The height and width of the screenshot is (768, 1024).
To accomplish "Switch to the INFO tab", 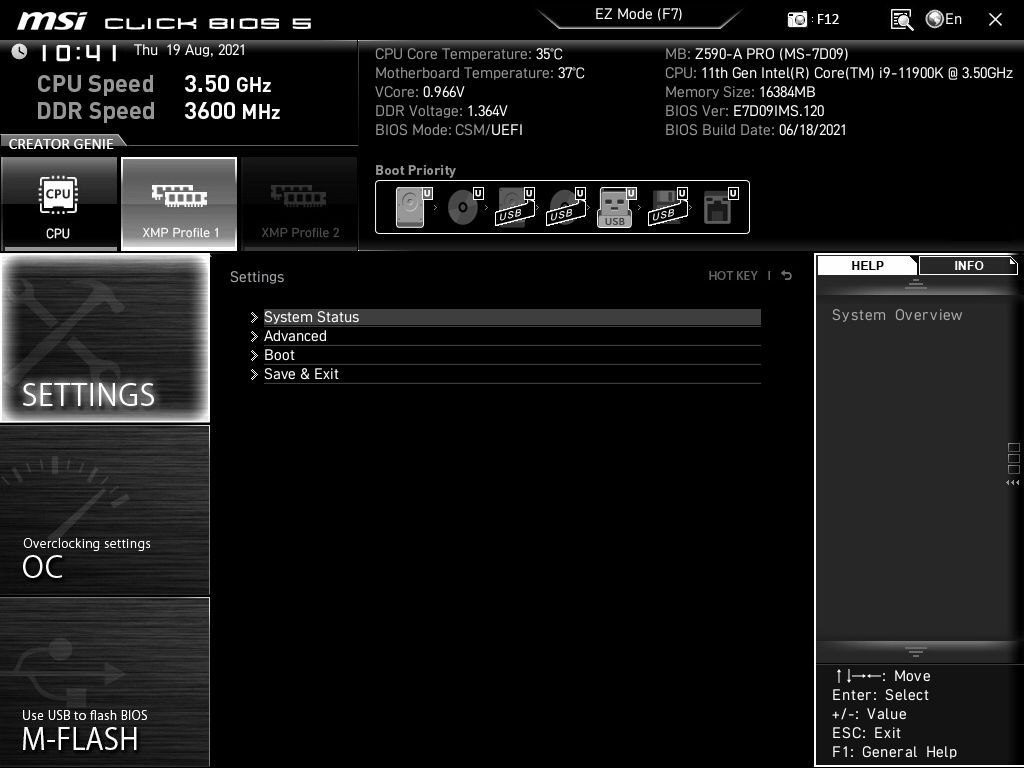I will (x=968, y=265).
